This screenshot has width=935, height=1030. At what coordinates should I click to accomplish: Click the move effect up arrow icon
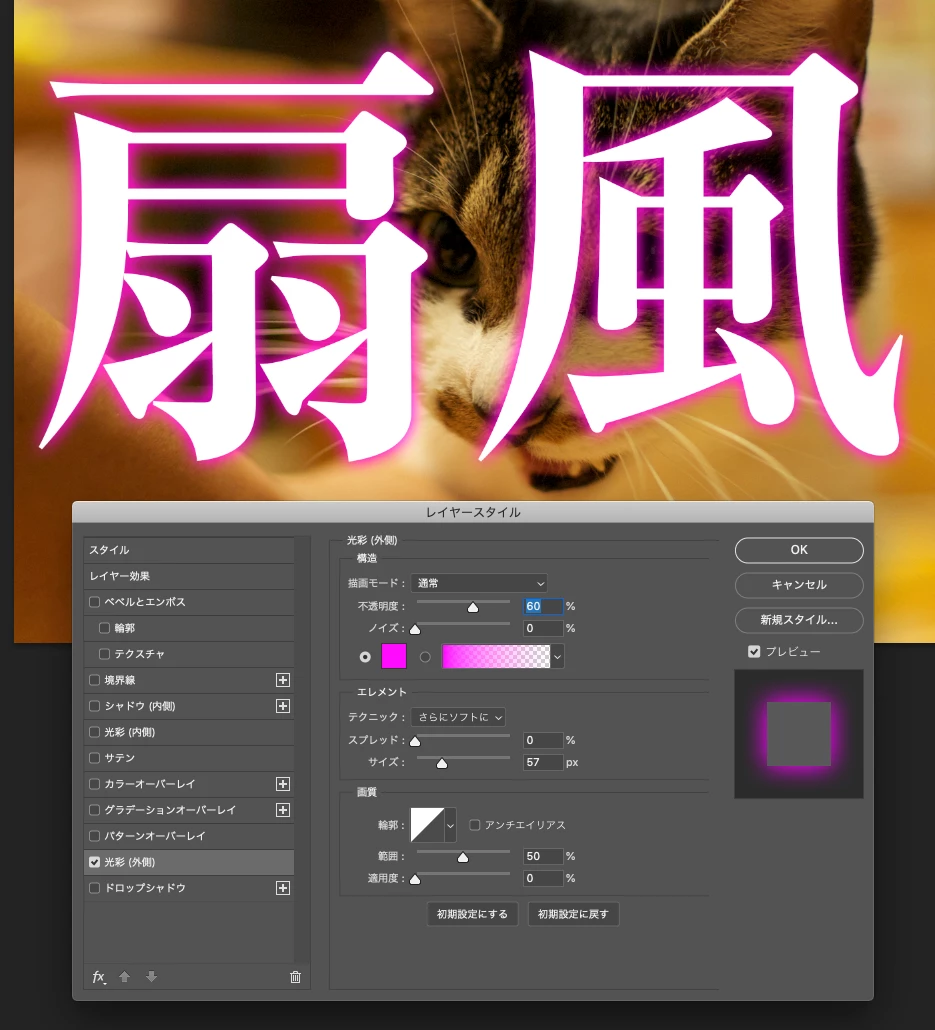tap(124, 977)
